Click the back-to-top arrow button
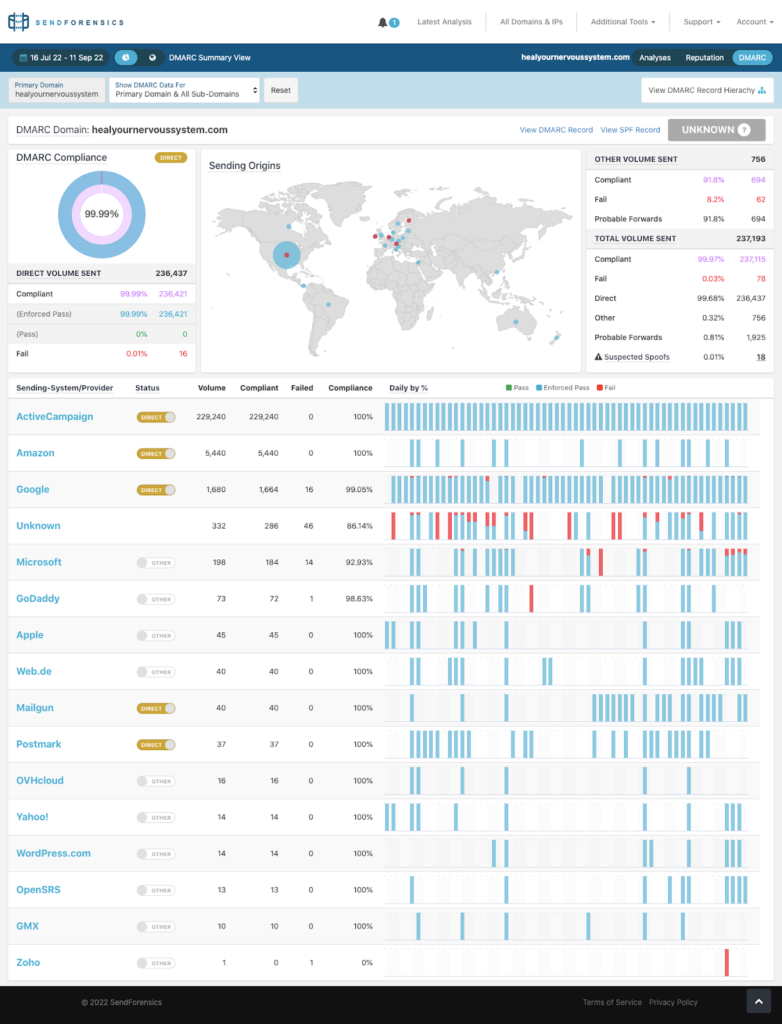This screenshot has height=1024, width=782. [x=758, y=1001]
